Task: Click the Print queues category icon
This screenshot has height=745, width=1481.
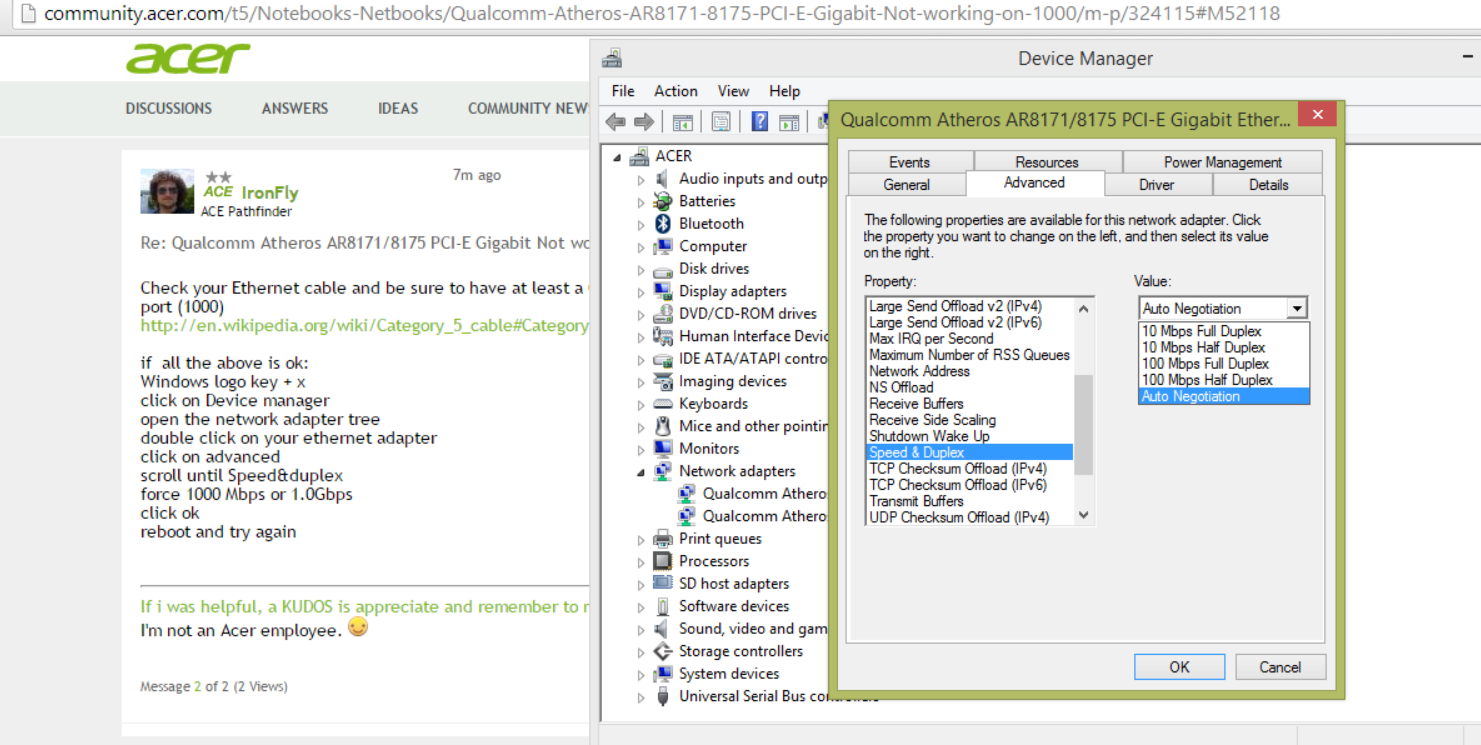Action: pos(662,539)
